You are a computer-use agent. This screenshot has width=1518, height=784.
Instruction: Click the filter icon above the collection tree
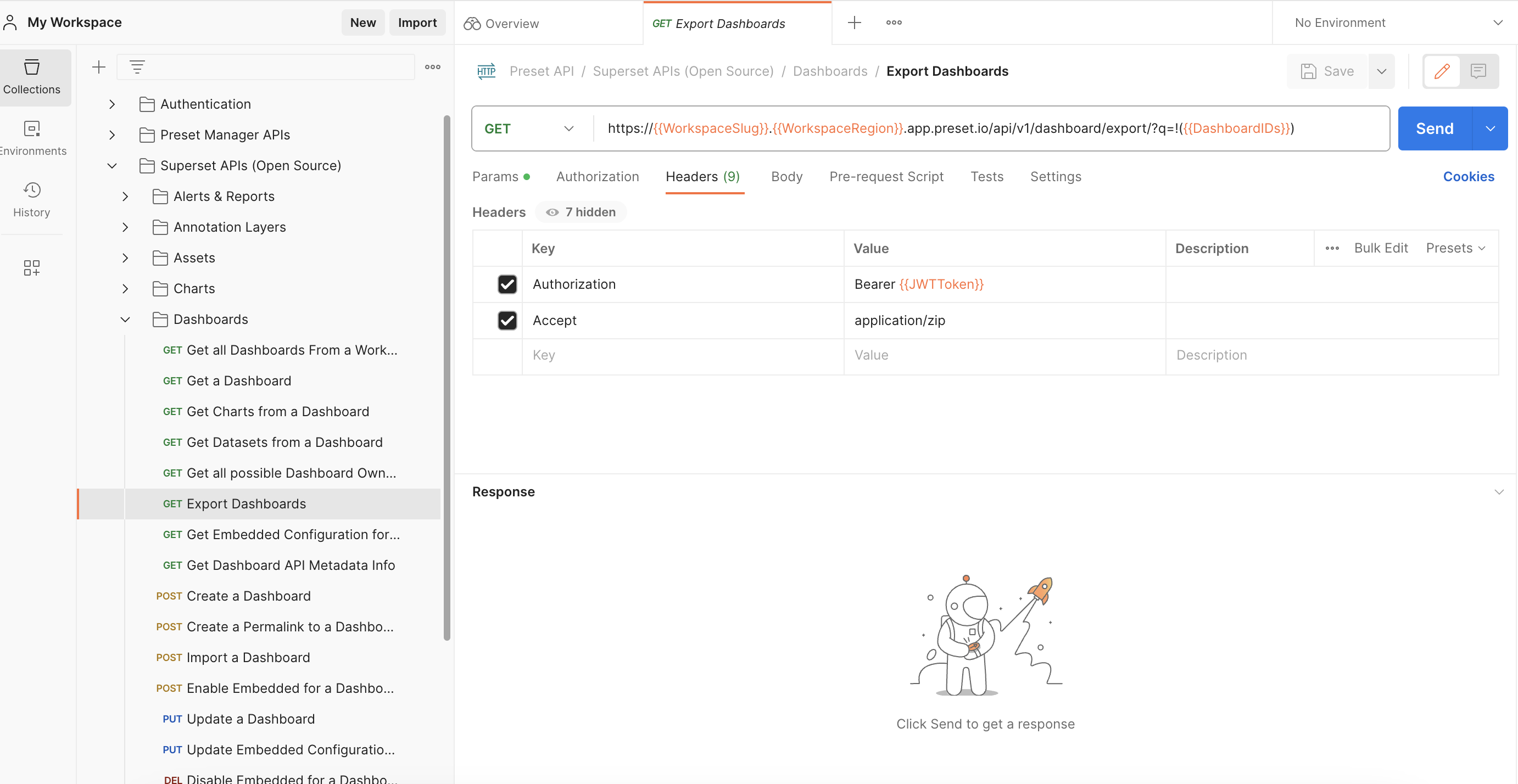[137, 66]
